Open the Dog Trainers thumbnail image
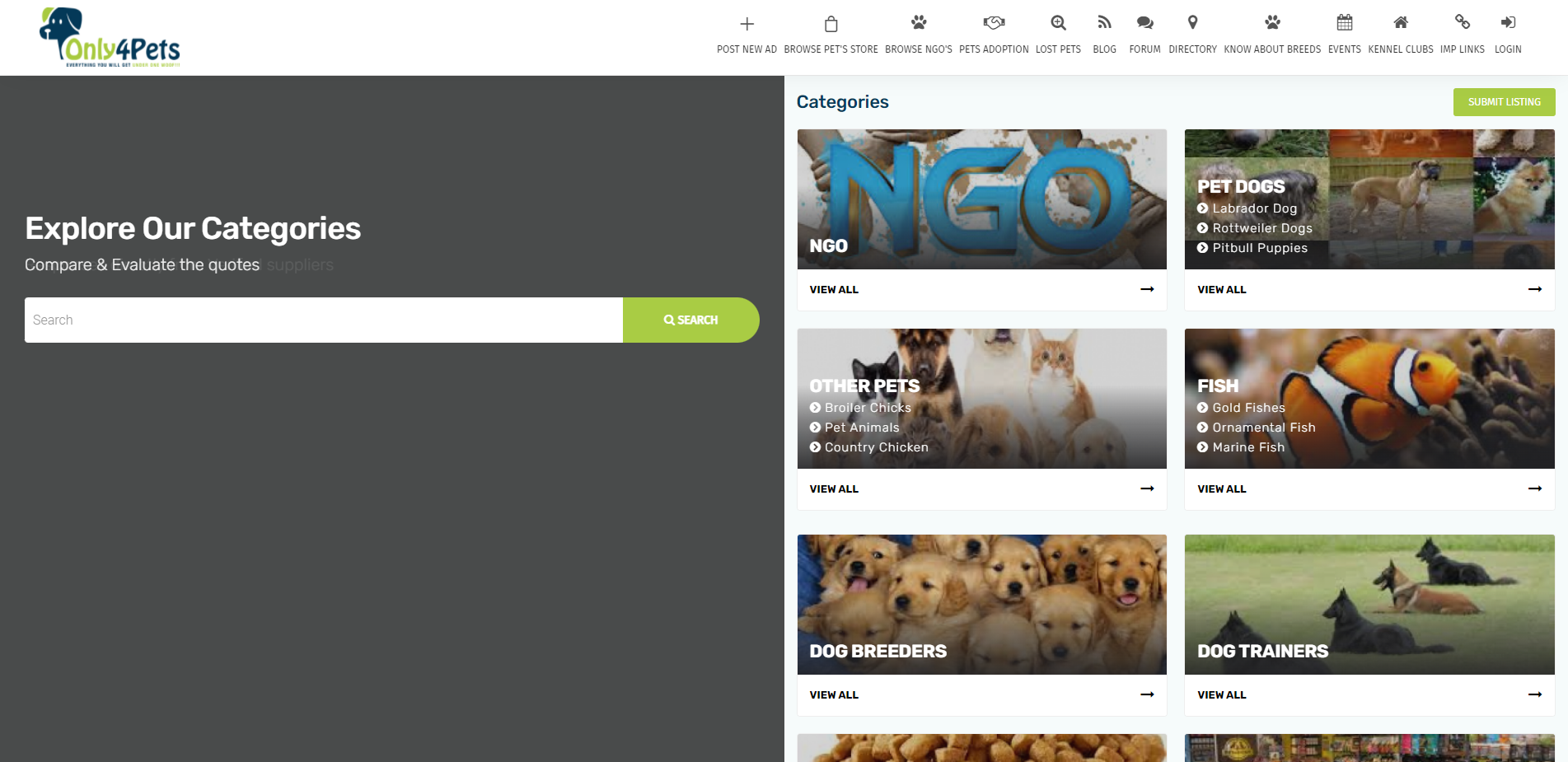The width and height of the screenshot is (1568, 762). point(1369,605)
